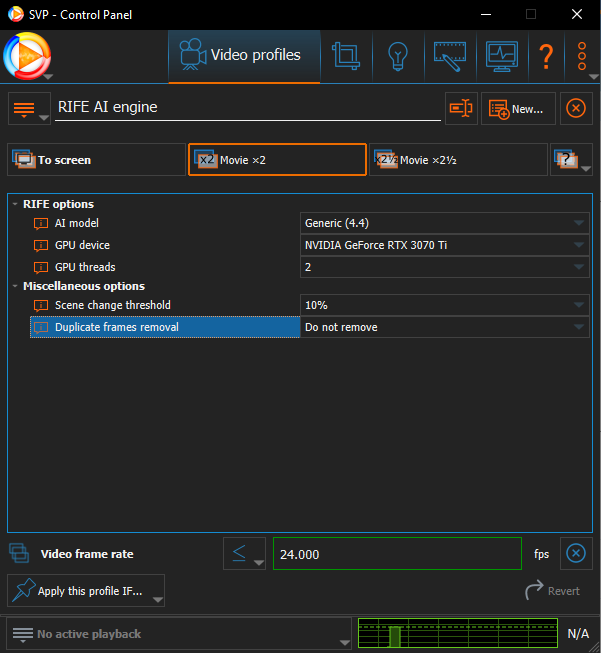Viewport: 601px width, 653px height.
Task: Delete profile with the orange X icon
Action: [575, 109]
